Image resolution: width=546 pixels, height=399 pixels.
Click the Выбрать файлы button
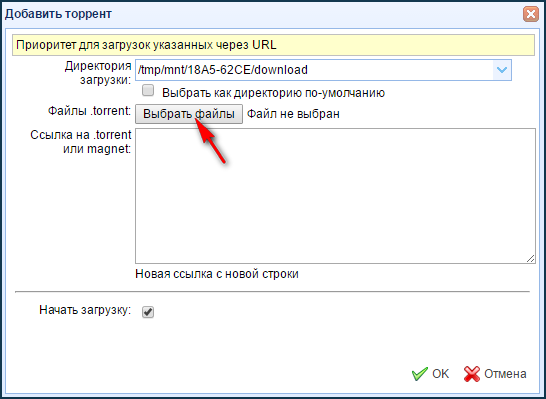[189, 114]
